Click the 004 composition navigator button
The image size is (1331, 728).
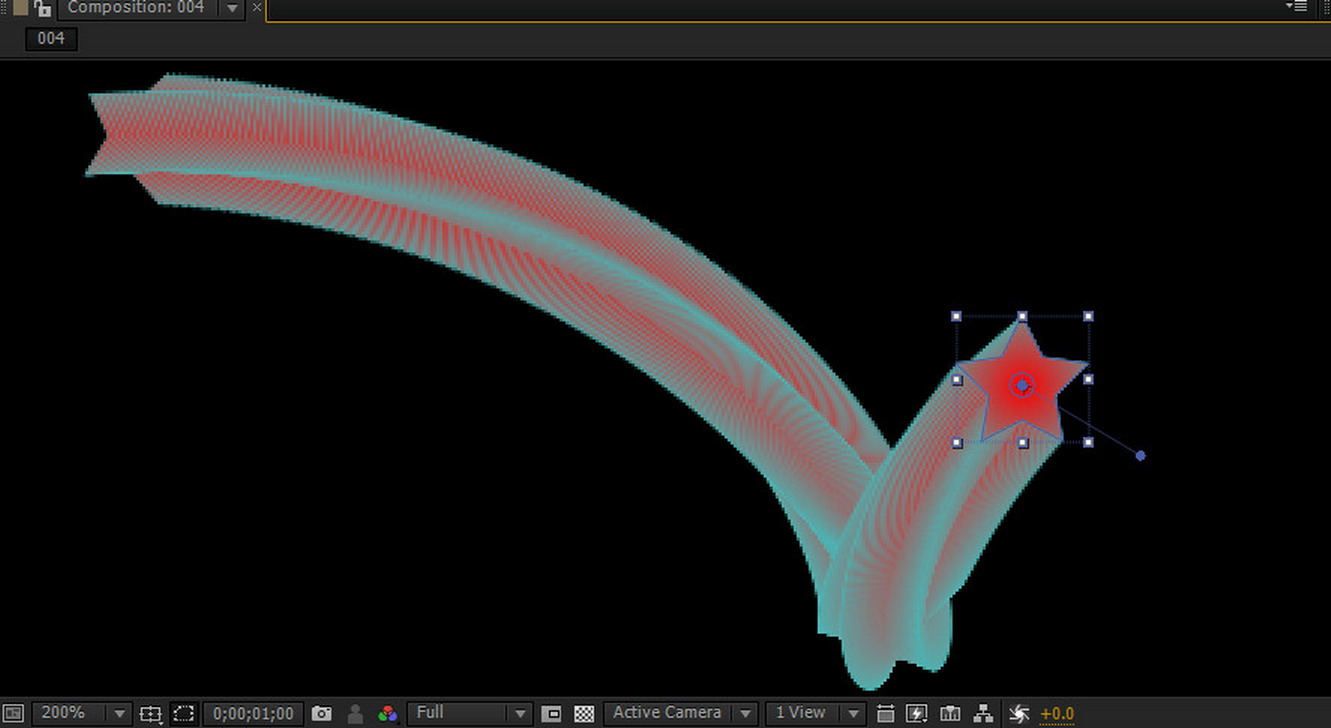(x=51, y=38)
